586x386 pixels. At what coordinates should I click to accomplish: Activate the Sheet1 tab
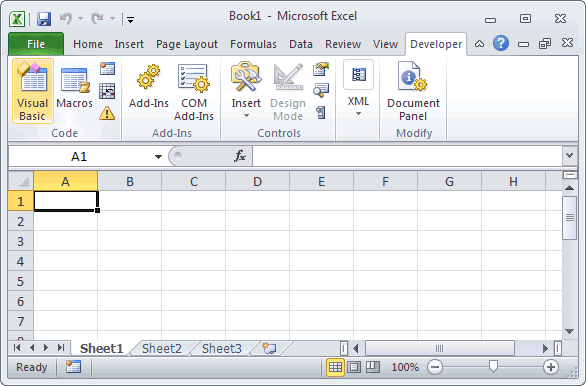point(101,348)
